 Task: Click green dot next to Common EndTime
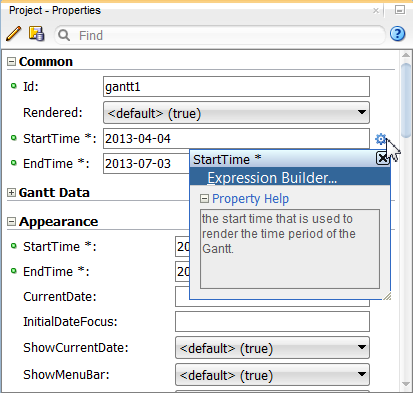[14, 163]
